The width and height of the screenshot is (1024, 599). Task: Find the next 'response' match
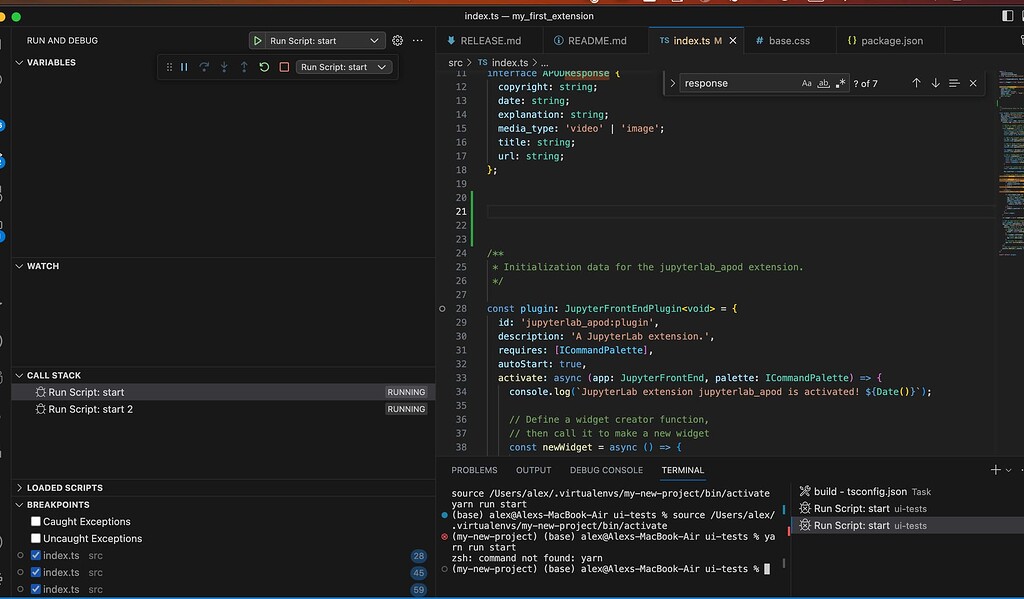click(x=935, y=83)
